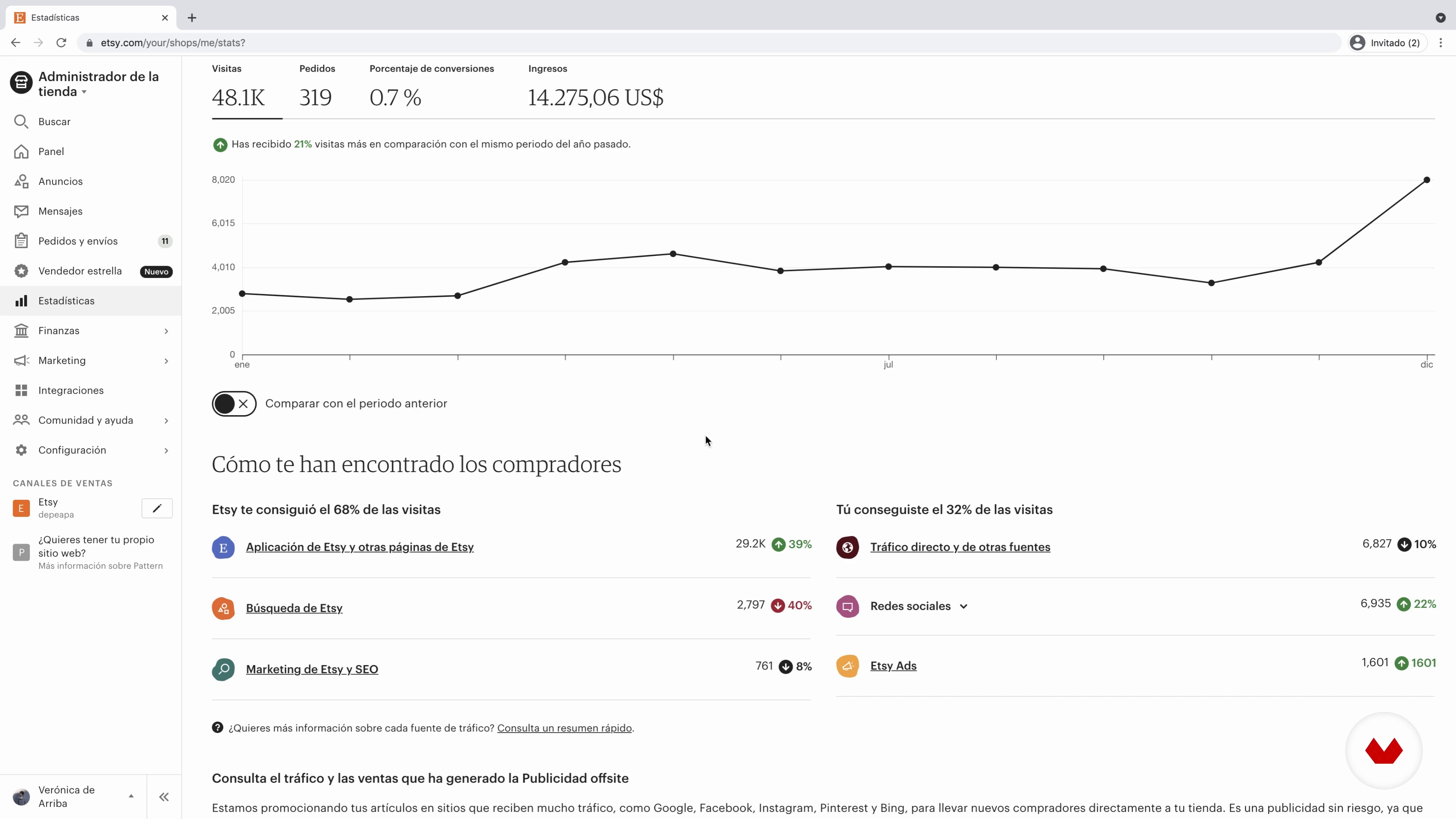Click the Búsqueda de Etsy orange icon
This screenshot has height=819, width=1456.
coord(223,609)
